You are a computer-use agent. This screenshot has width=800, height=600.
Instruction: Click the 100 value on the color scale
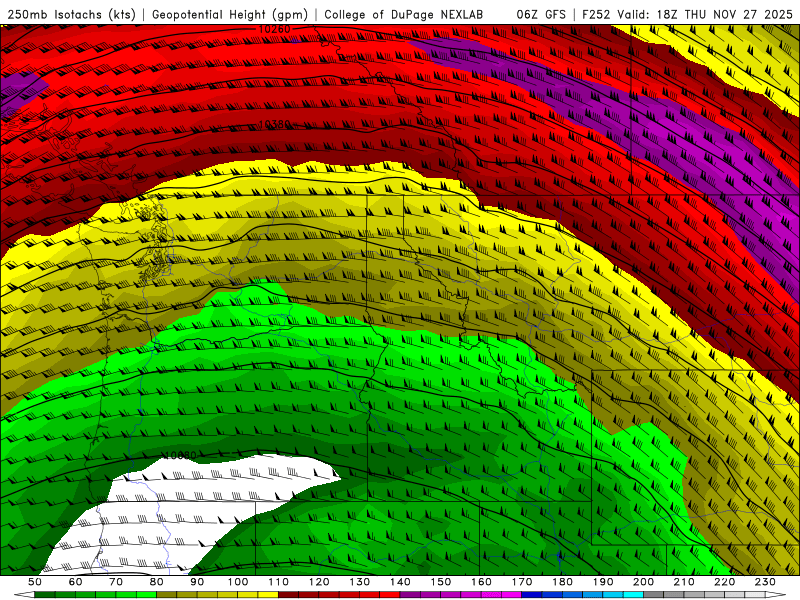coord(238,582)
